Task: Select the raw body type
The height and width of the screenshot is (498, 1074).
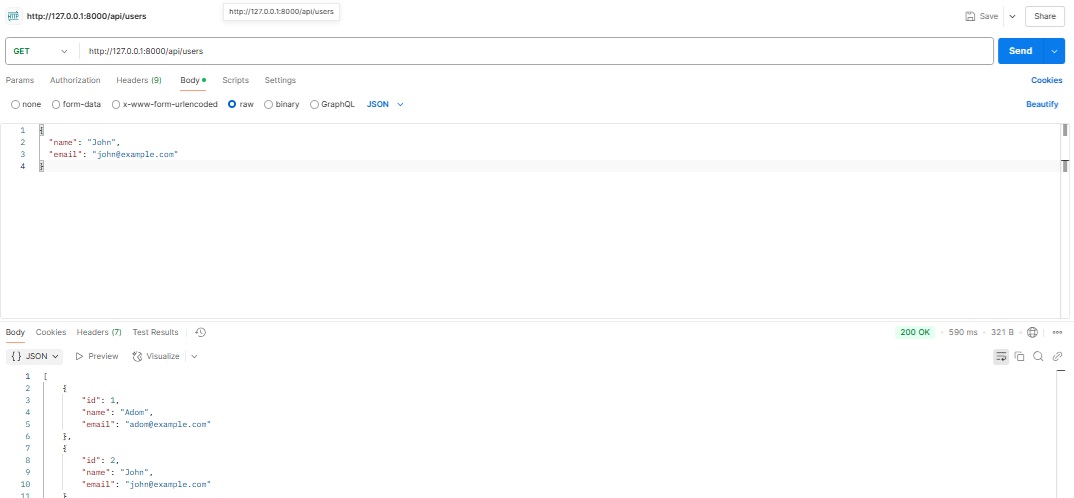Action: coord(232,105)
